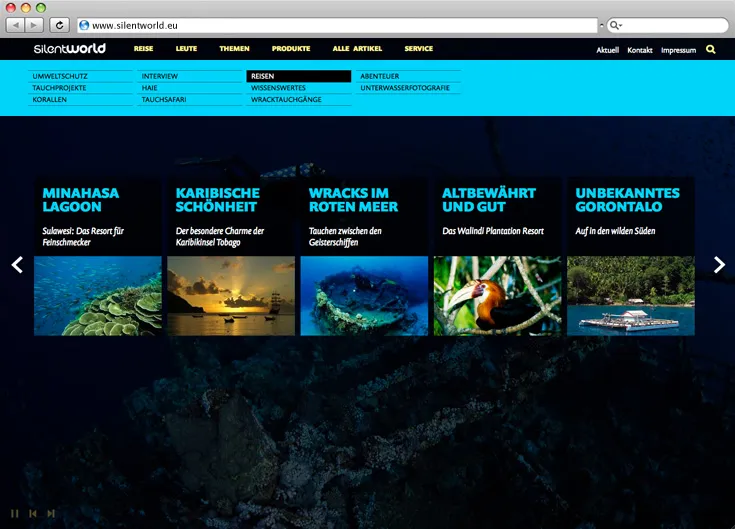Open the ALLE ARTIKEL menu
The height and width of the screenshot is (529, 735).
(357, 49)
